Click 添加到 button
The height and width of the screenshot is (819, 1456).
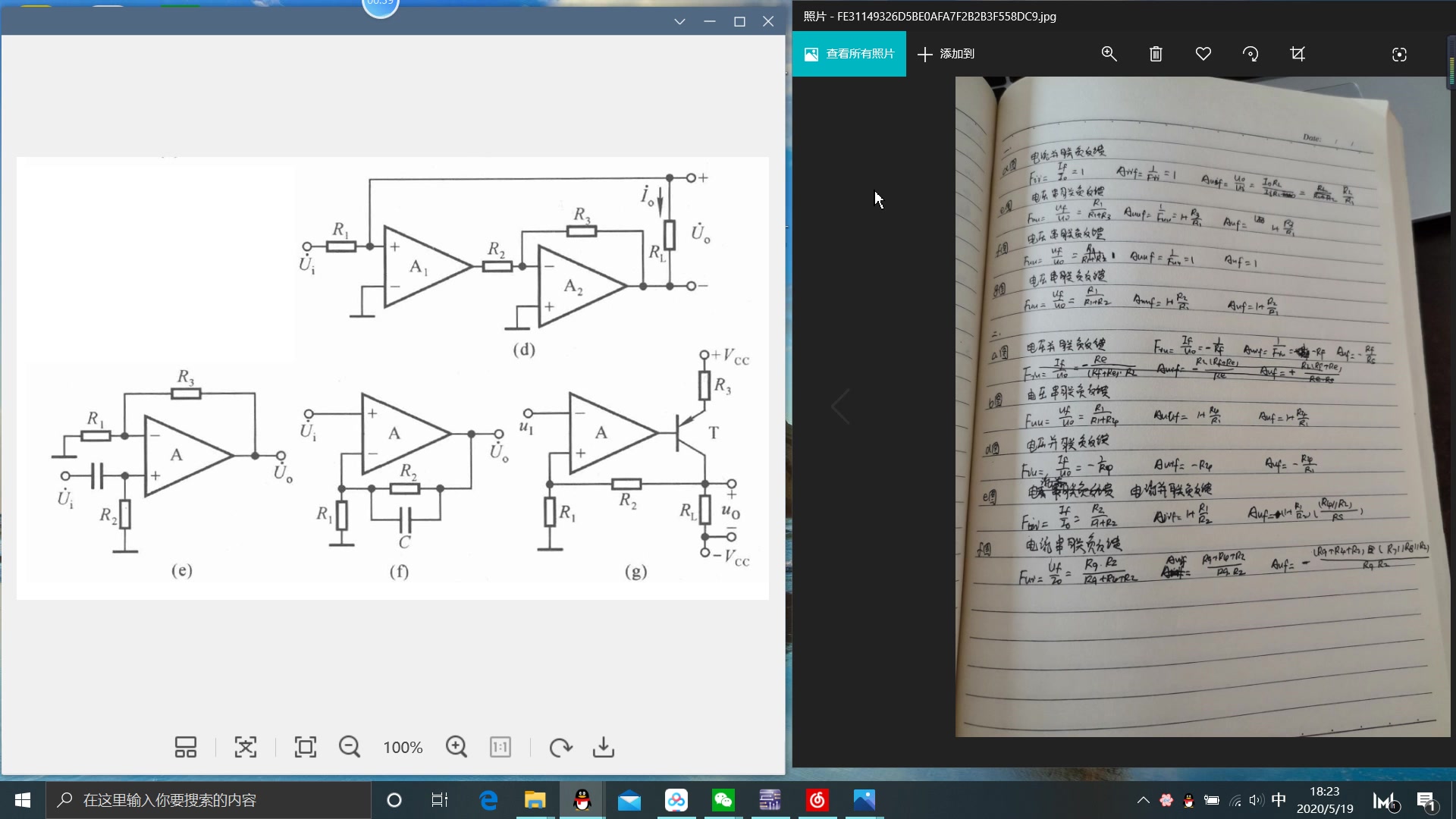coord(946,54)
